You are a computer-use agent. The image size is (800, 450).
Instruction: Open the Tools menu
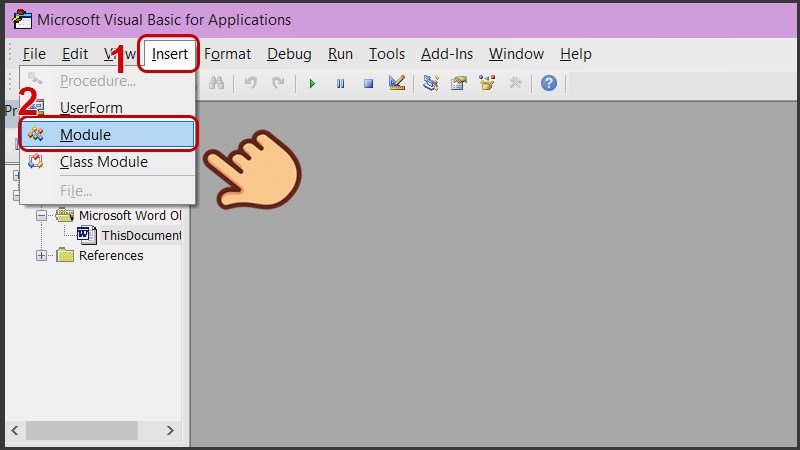(387, 54)
